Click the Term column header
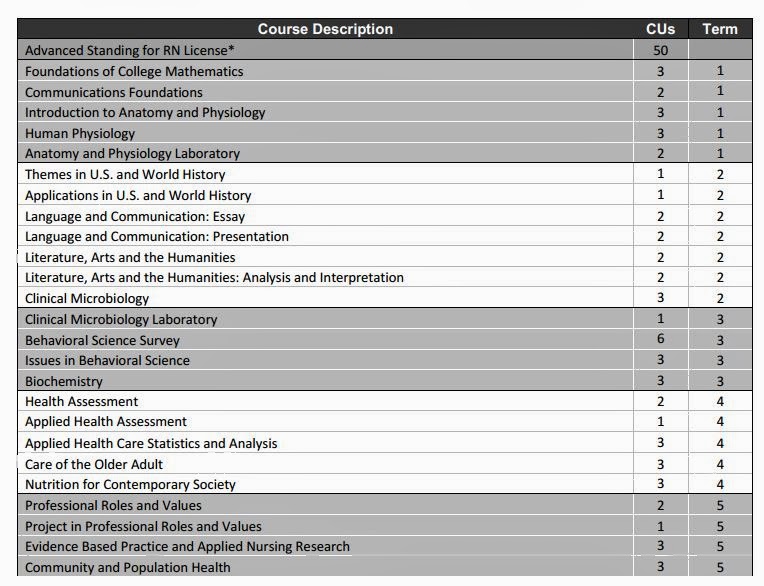764x586 pixels. pos(720,29)
